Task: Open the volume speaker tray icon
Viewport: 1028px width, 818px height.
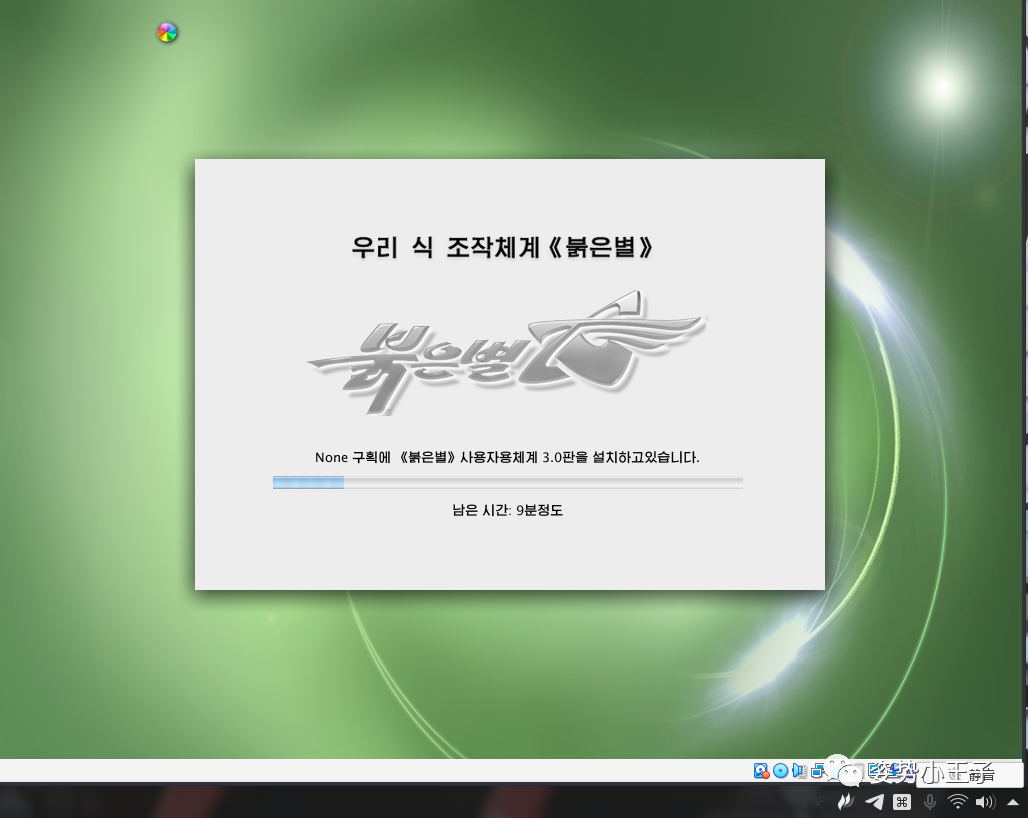Action: click(985, 802)
